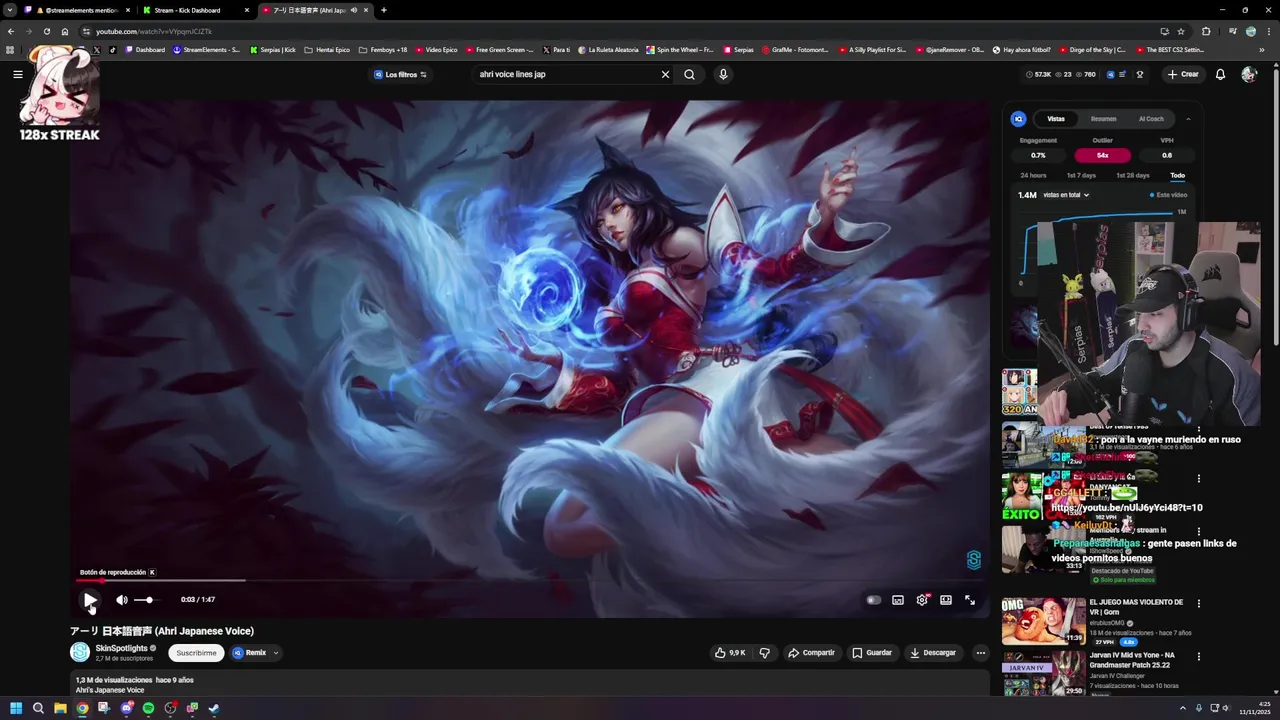Viewport: 1280px width, 720px height.
Task: Click the vidIQ IQ logo circle
Action: tap(1019, 119)
